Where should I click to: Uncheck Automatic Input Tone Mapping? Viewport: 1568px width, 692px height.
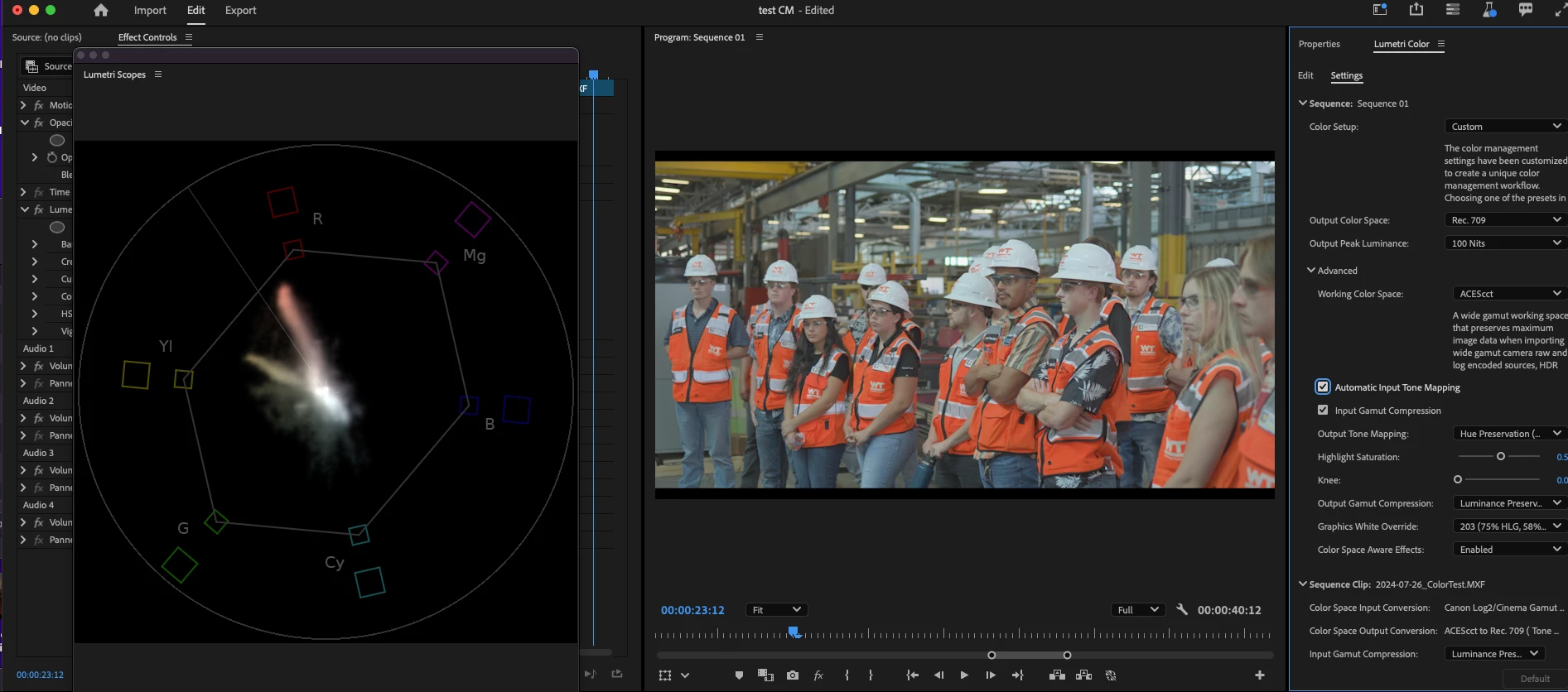[x=1323, y=387]
